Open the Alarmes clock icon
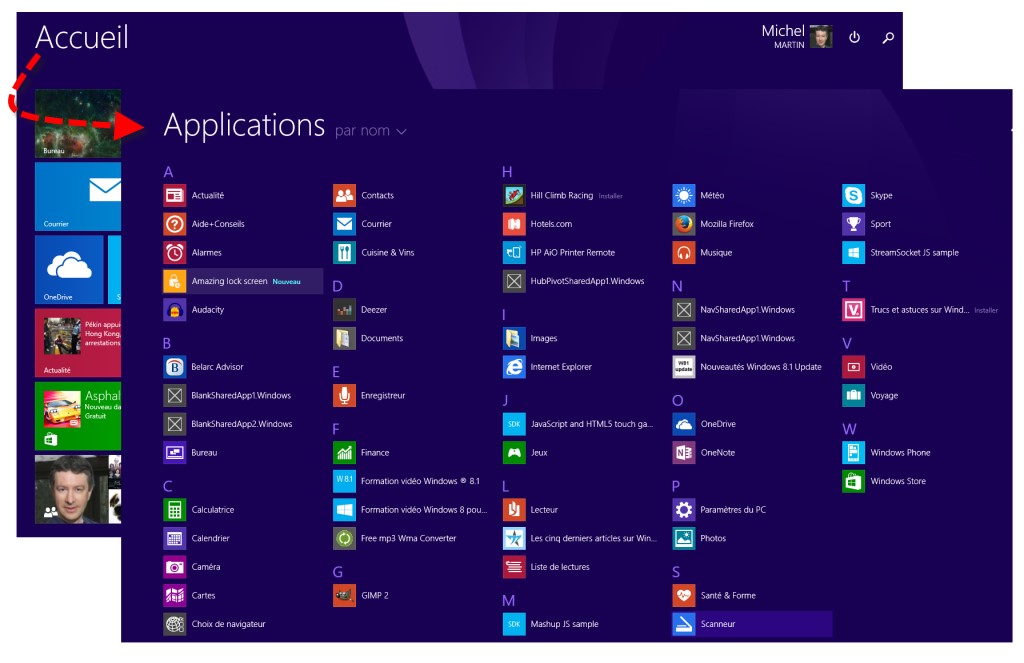This screenshot has height=663, width=1024. (x=174, y=253)
